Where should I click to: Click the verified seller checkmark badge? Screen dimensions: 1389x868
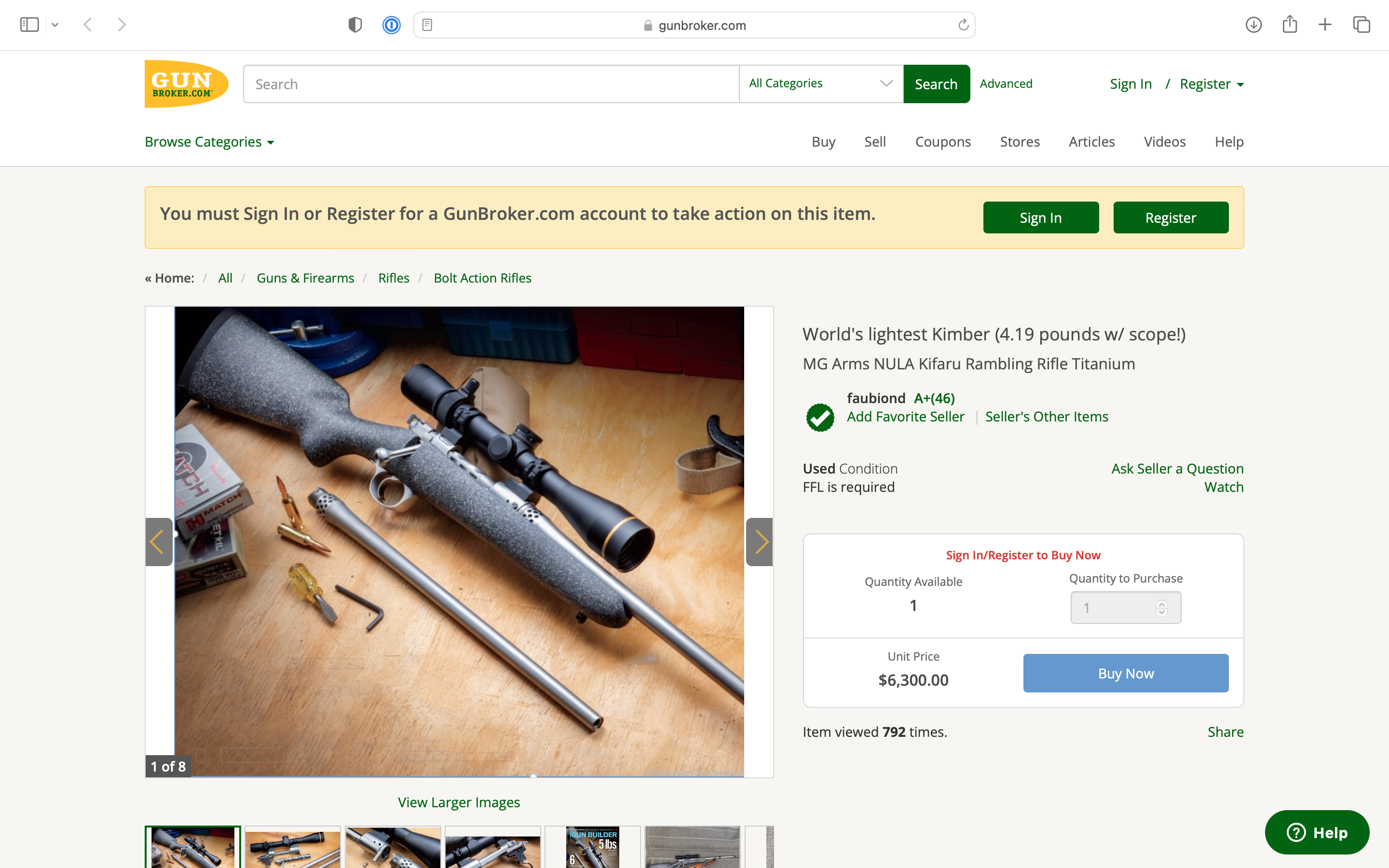[x=820, y=417]
